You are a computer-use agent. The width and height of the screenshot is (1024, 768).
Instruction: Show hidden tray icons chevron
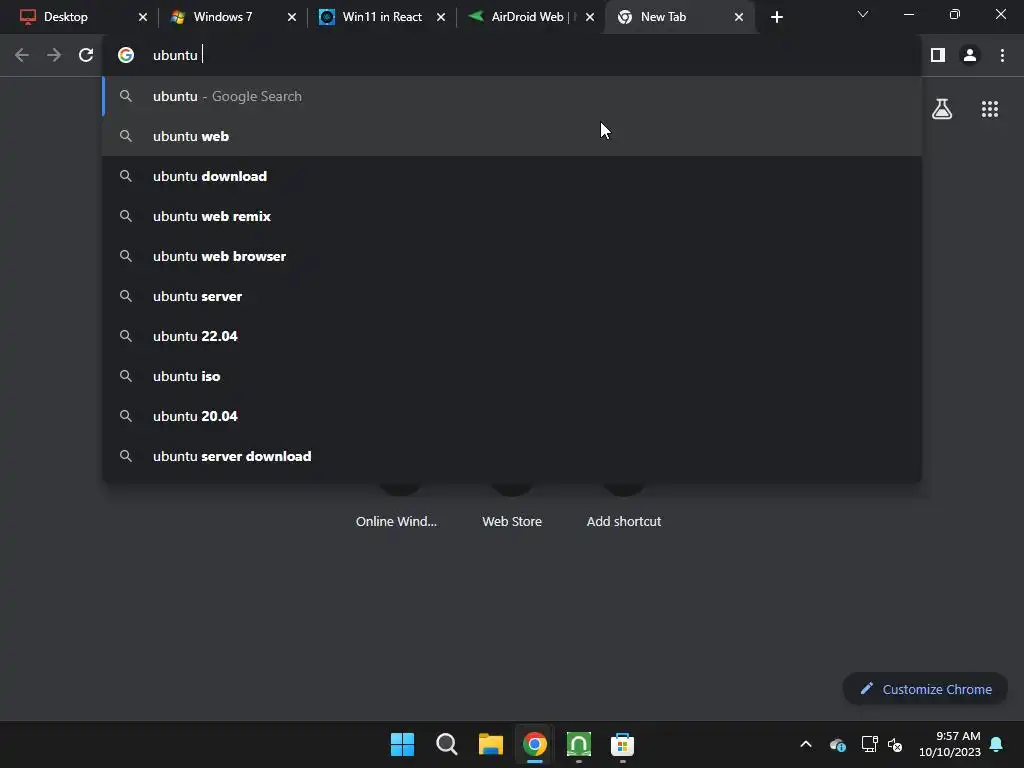(x=806, y=744)
